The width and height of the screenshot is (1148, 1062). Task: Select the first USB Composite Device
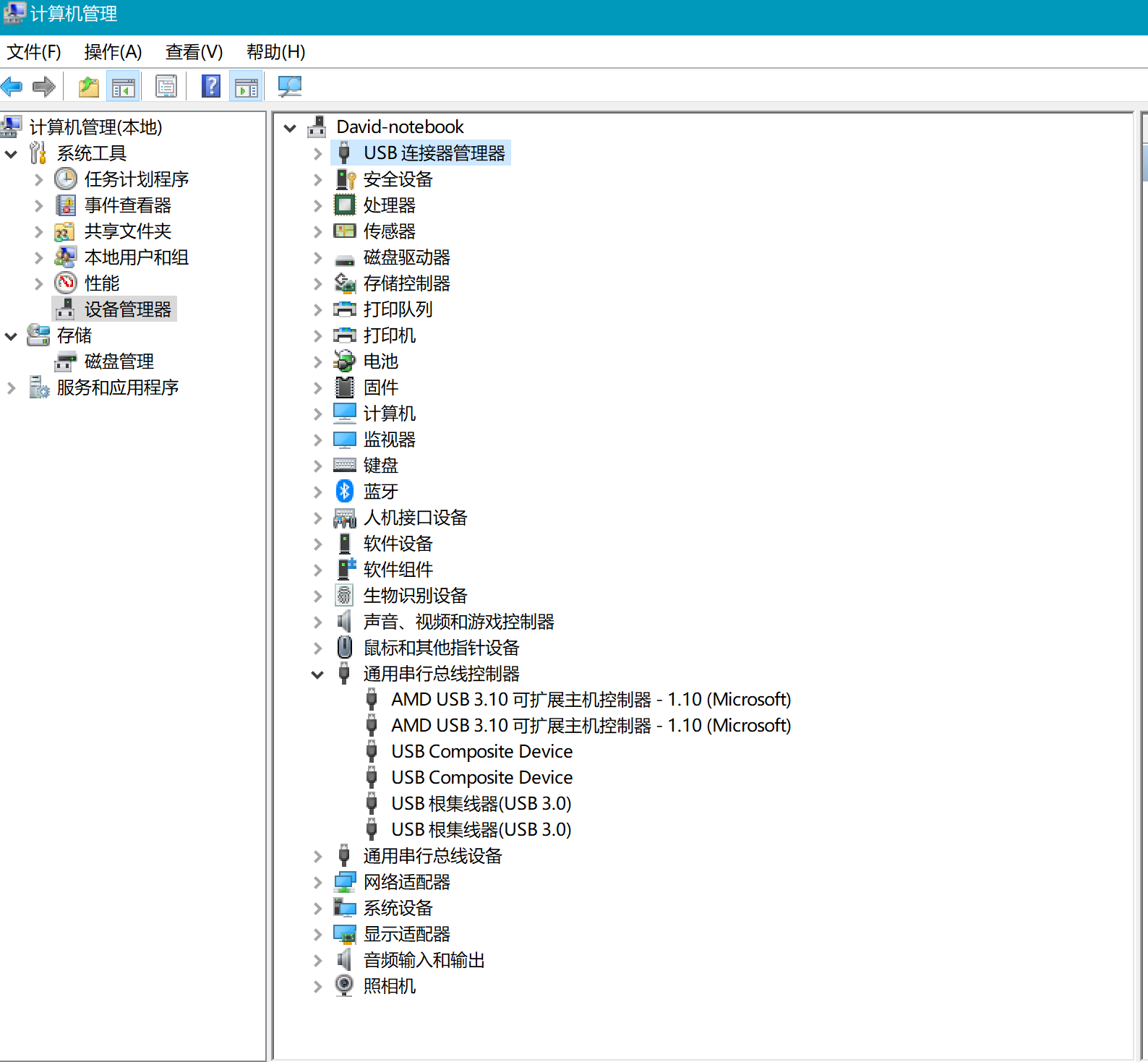pyautogui.click(x=482, y=752)
